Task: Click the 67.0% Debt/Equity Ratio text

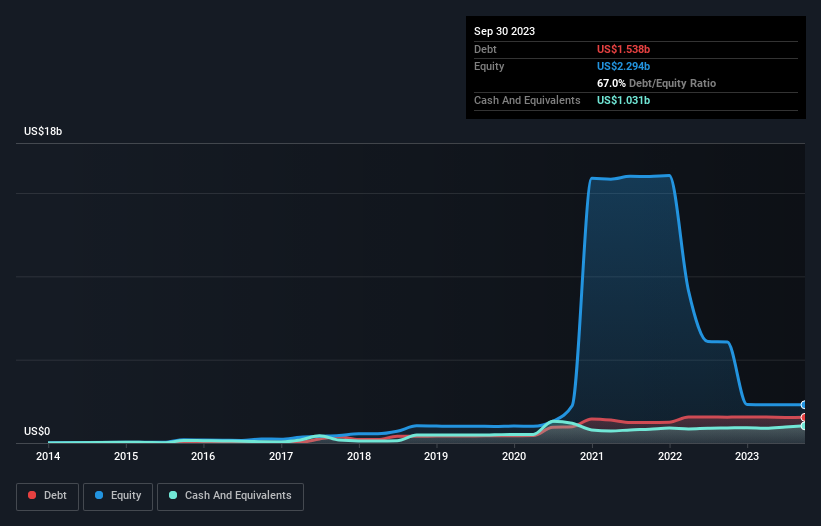Action: [656, 83]
